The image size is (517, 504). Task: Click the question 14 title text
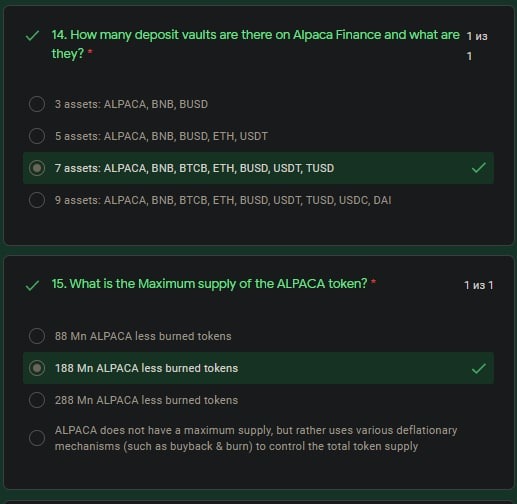(255, 44)
